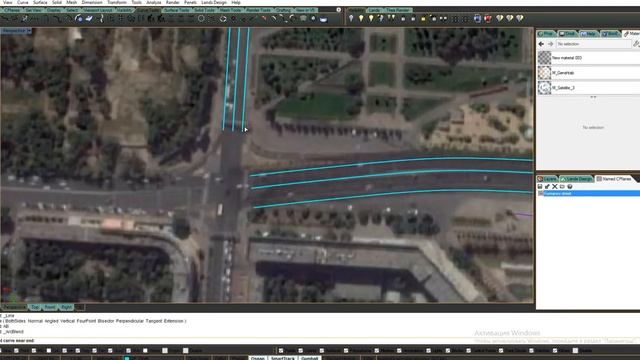Image resolution: width=640 pixels, height=360 pixels.
Task: Toggle Osnap in the status bar
Action: 258,358
